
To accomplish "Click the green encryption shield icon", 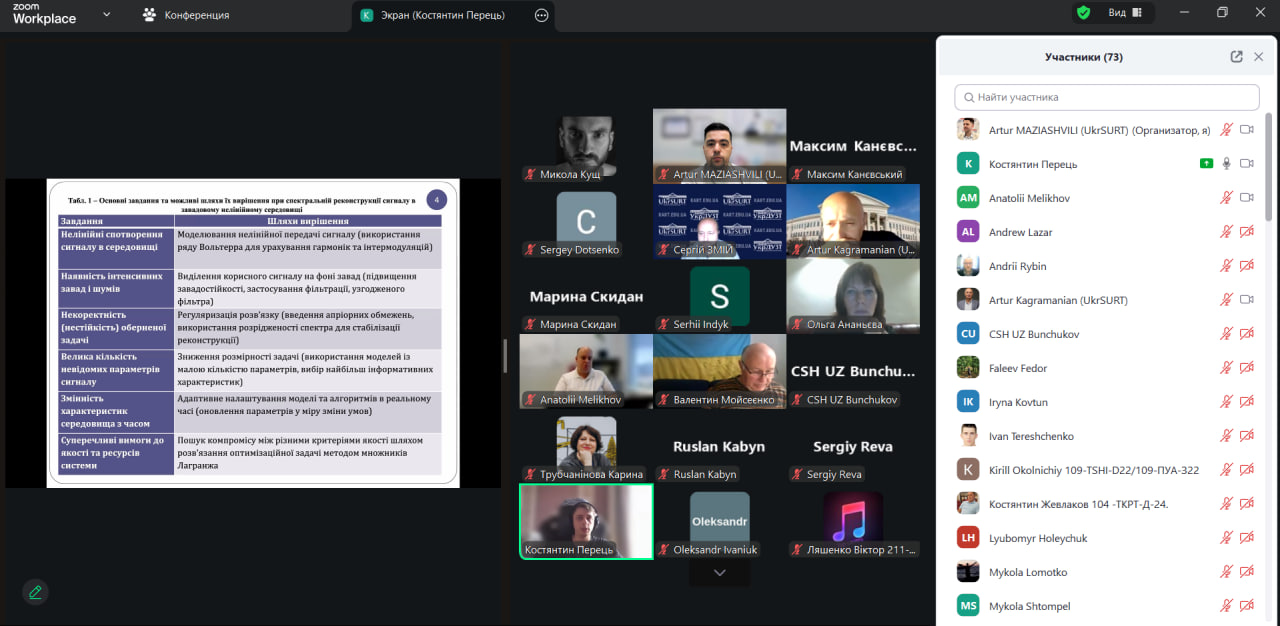I will point(1083,13).
